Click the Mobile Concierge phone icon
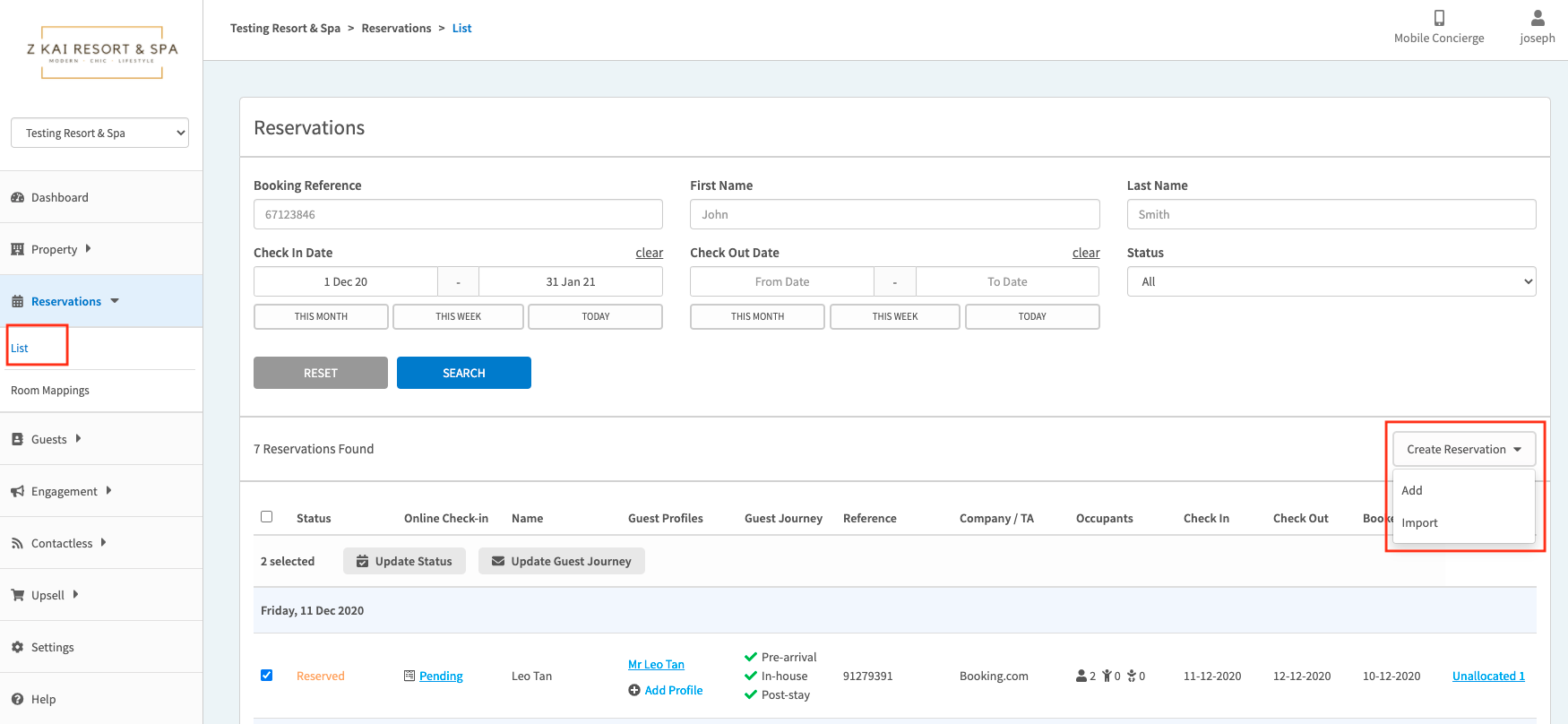Viewport: 1568px width, 724px height. pos(1439,18)
